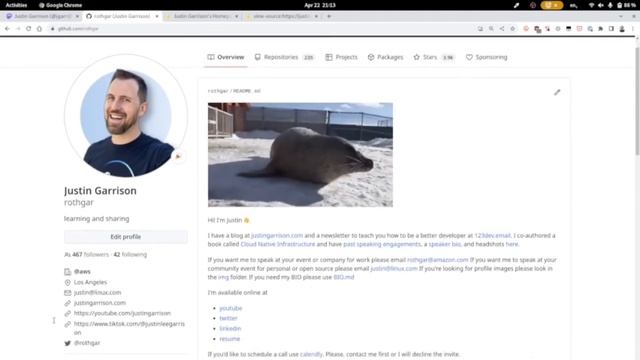The width and height of the screenshot is (640, 360).
Task: Click the rothgar@amazon.com email link
Action: click(x=438, y=260)
